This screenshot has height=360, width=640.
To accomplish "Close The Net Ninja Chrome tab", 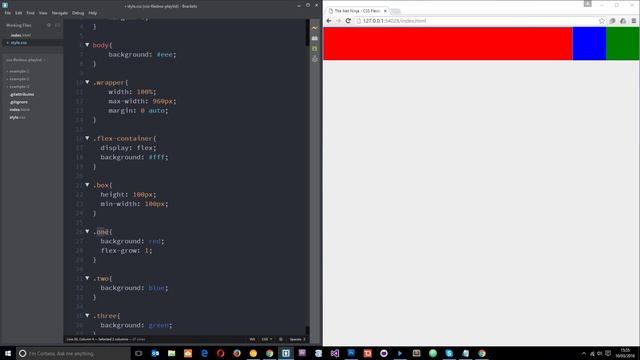I will pos(385,11).
